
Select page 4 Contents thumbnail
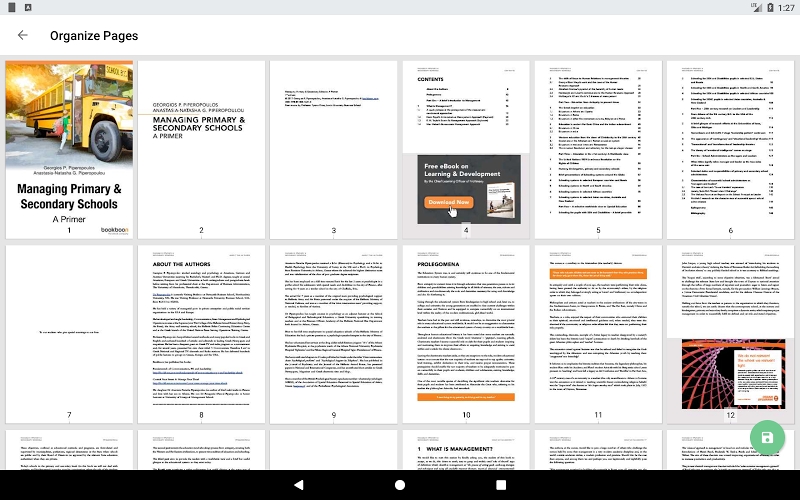coord(466,150)
